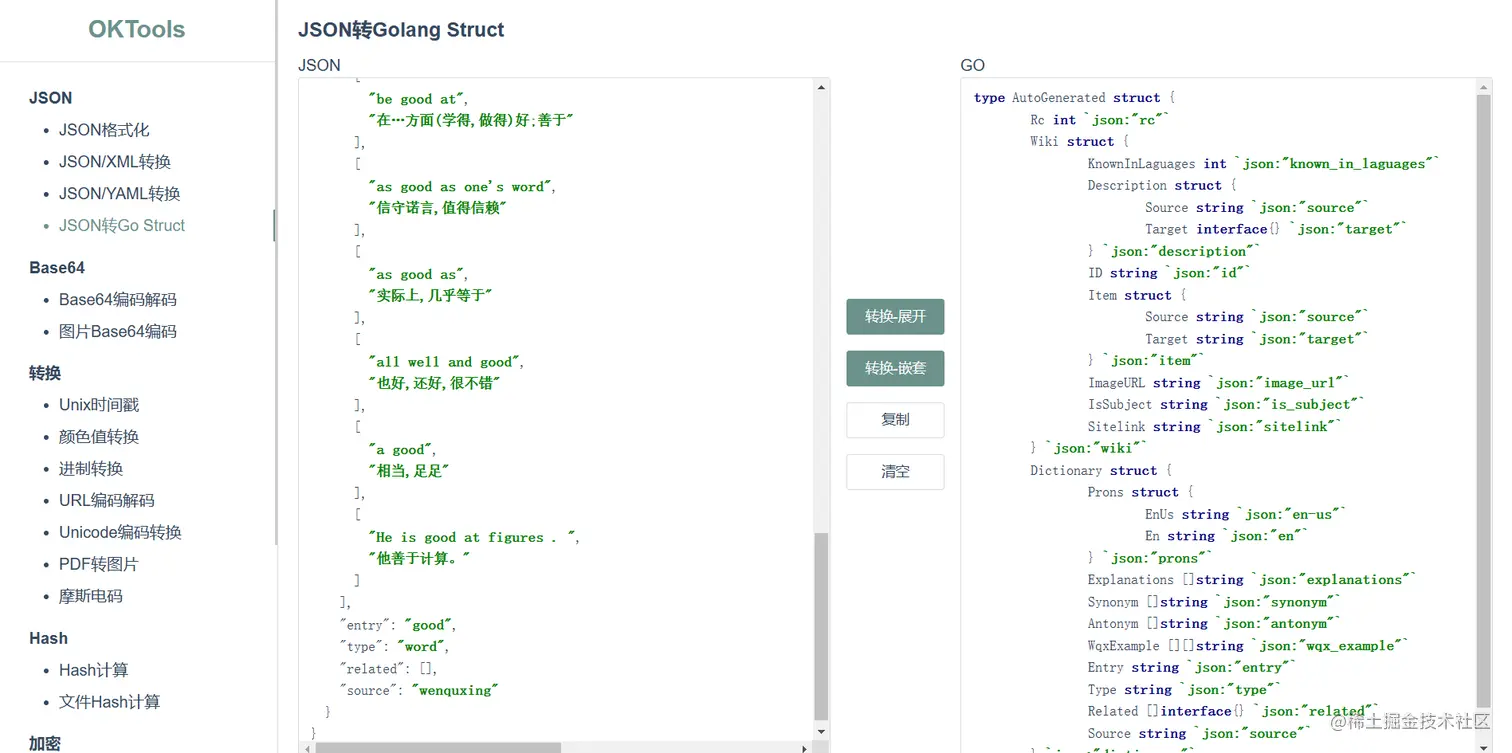1512x753 pixels.
Task: Click the JSON input vertical scrollbar thumb
Action: (821, 625)
